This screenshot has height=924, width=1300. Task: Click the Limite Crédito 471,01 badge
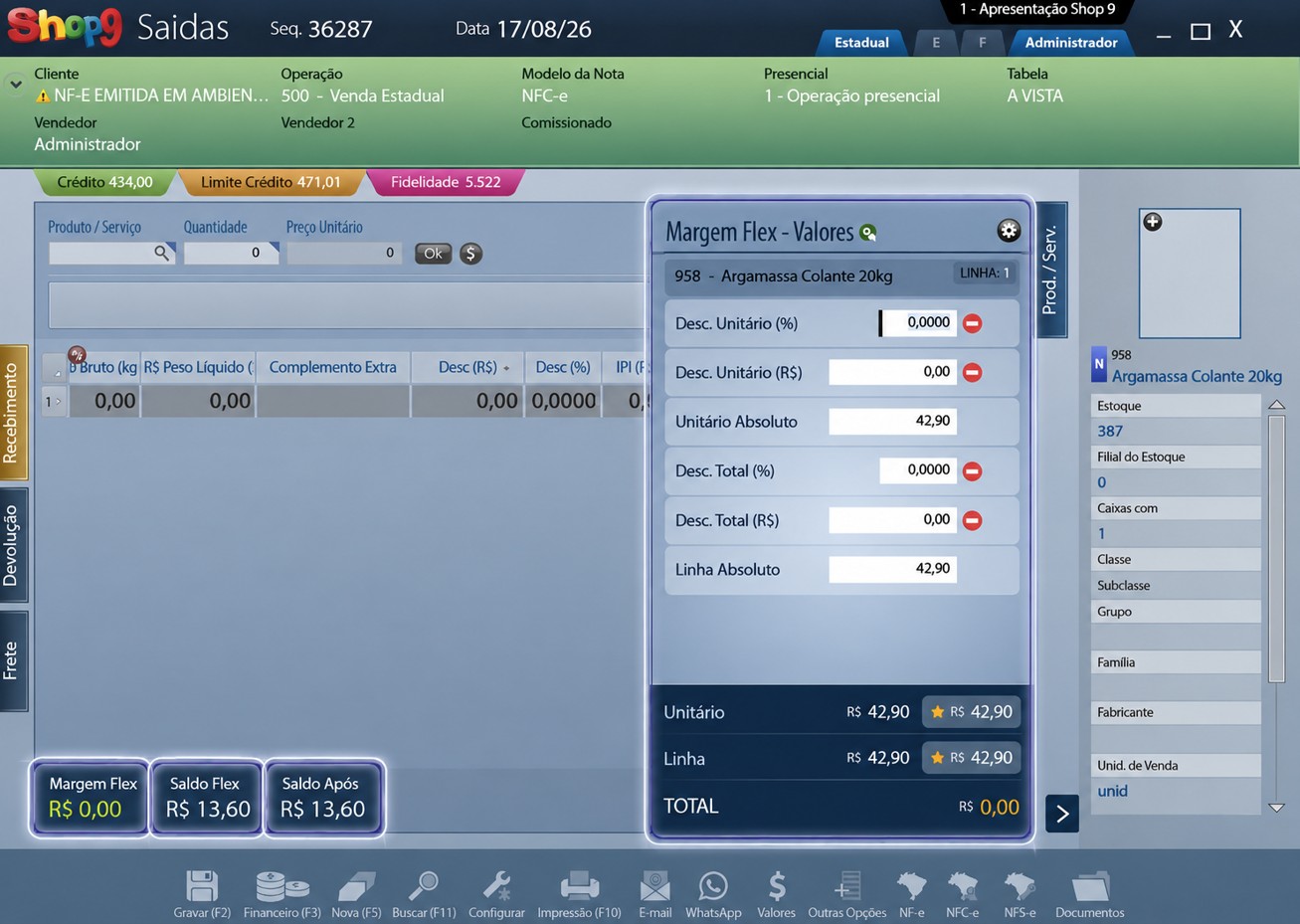[x=271, y=182]
